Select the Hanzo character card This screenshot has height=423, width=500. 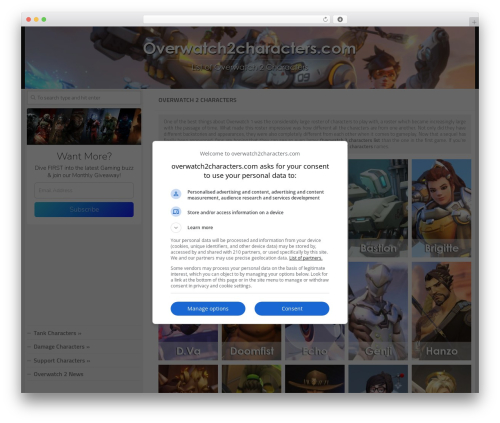point(441,311)
